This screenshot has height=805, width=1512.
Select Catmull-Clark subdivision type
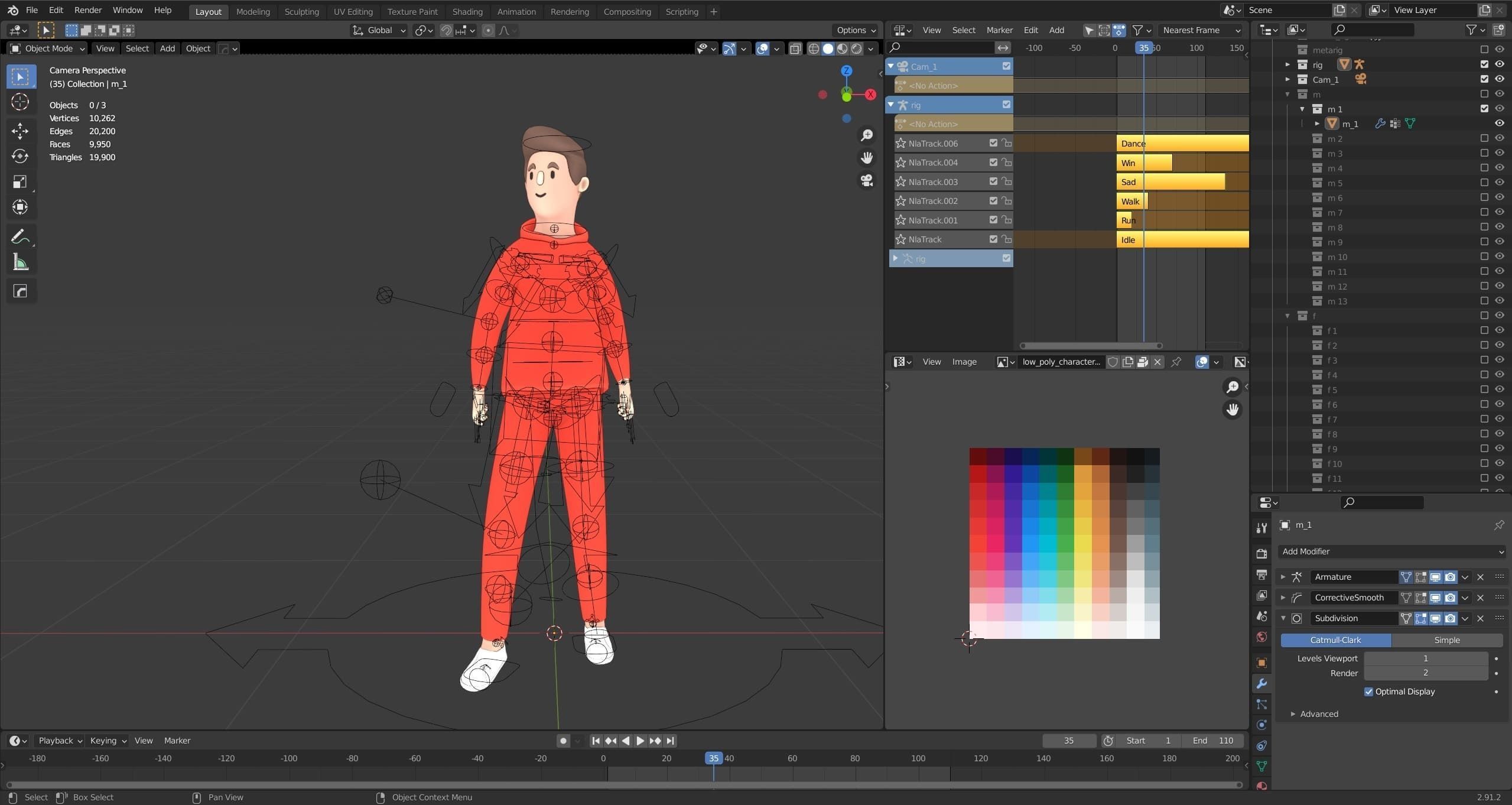tap(1335, 640)
